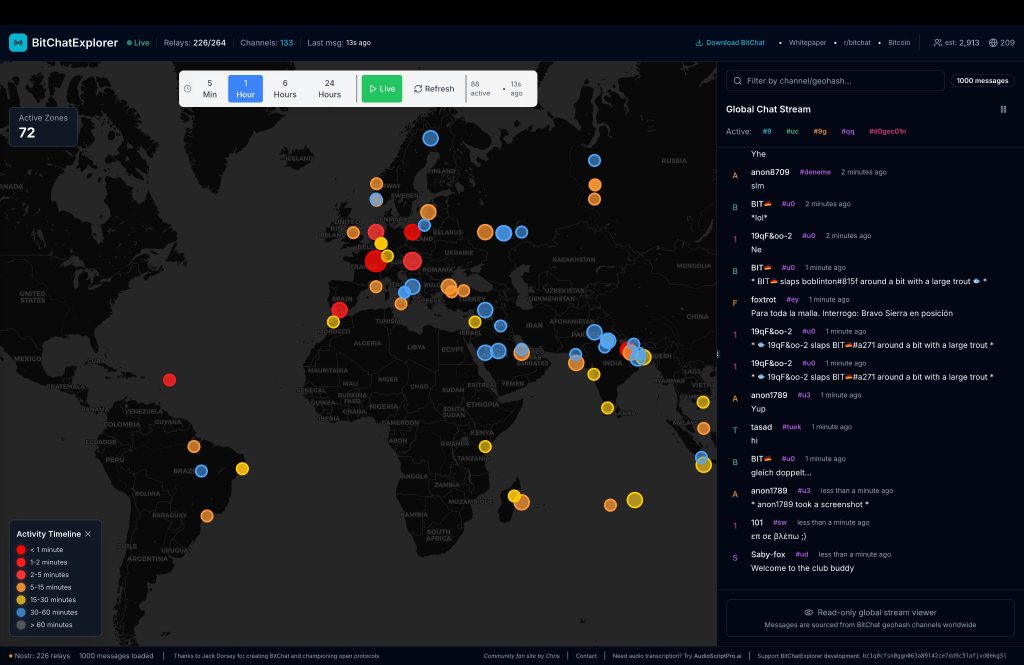Click the red activity marker over Brazil's north coast

tap(170, 380)
